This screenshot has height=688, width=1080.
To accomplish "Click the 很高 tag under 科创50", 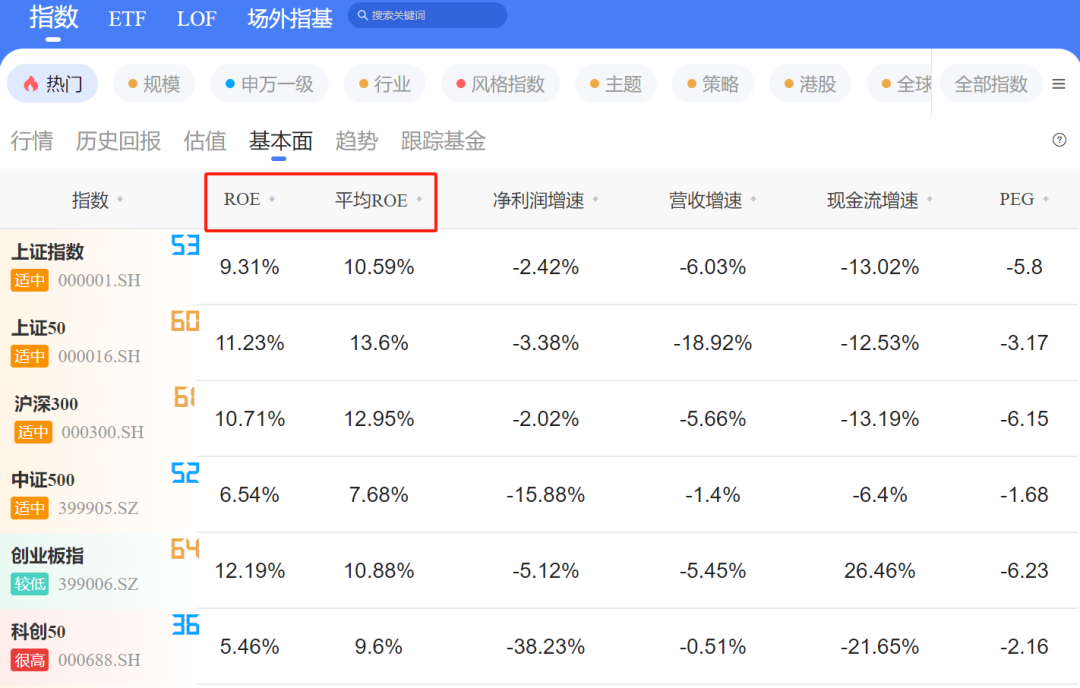I will [30, 660].
